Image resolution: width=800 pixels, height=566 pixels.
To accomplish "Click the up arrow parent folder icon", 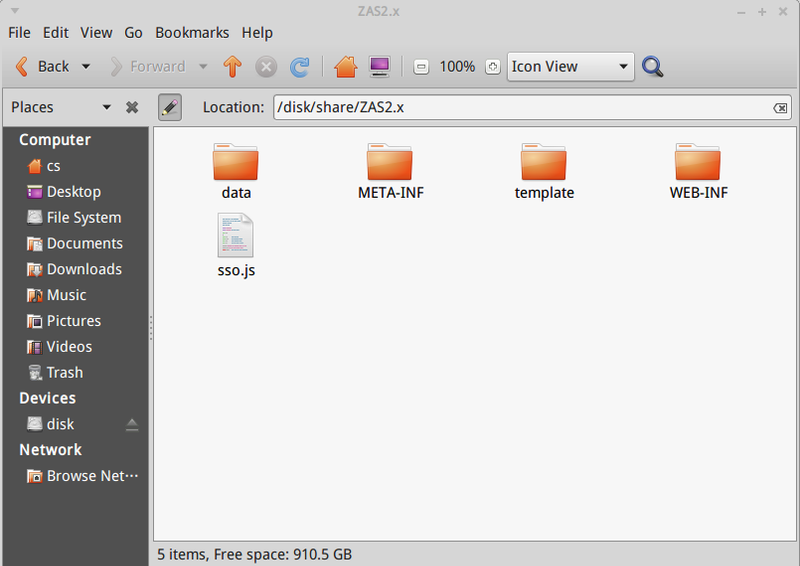I will (232, 67).
